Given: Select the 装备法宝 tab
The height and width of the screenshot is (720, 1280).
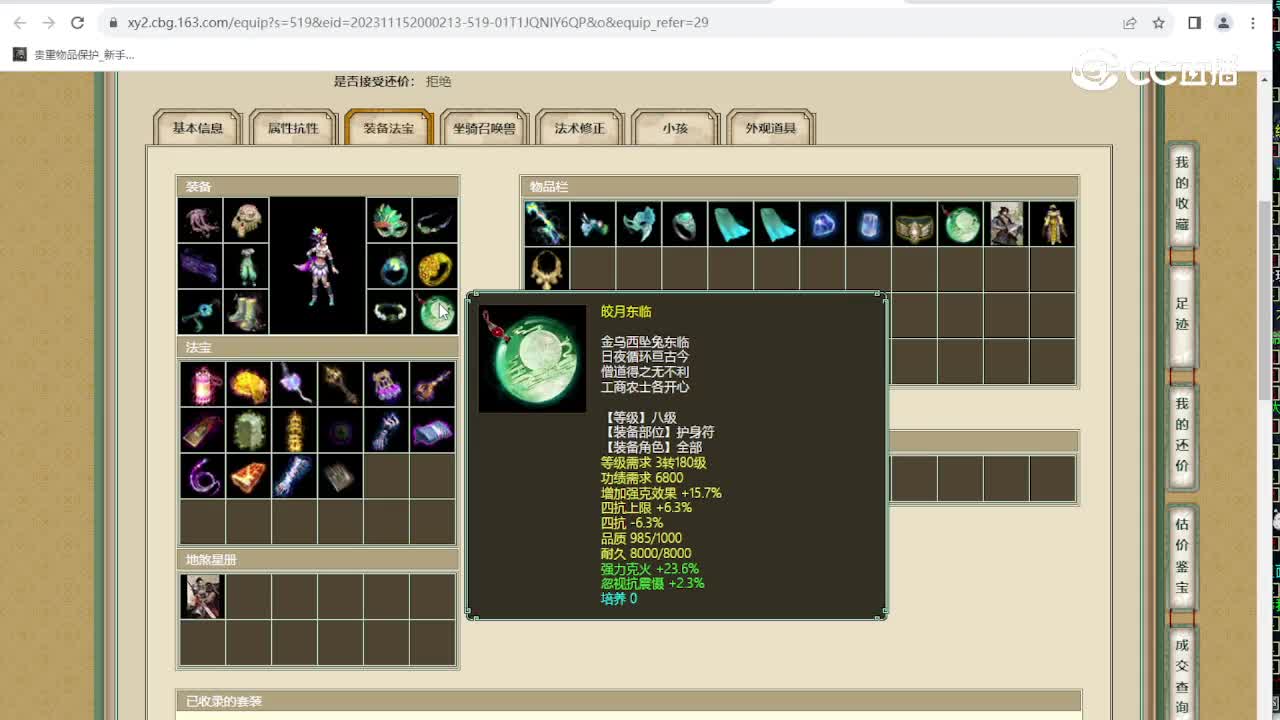Looking at the screenshot, I should tap(388, 128).
